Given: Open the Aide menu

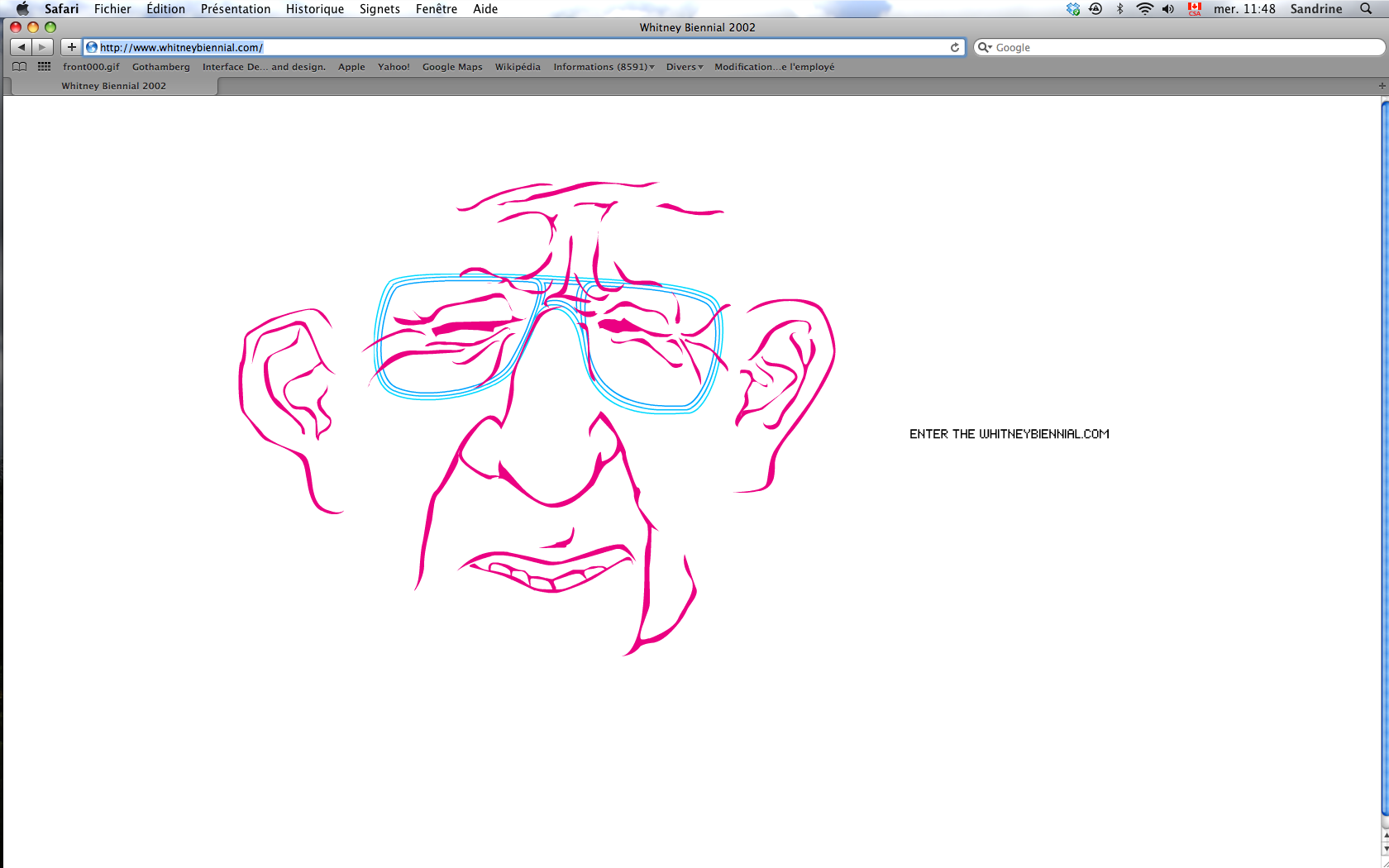Looking at the screenshot, I should [485, 8].
